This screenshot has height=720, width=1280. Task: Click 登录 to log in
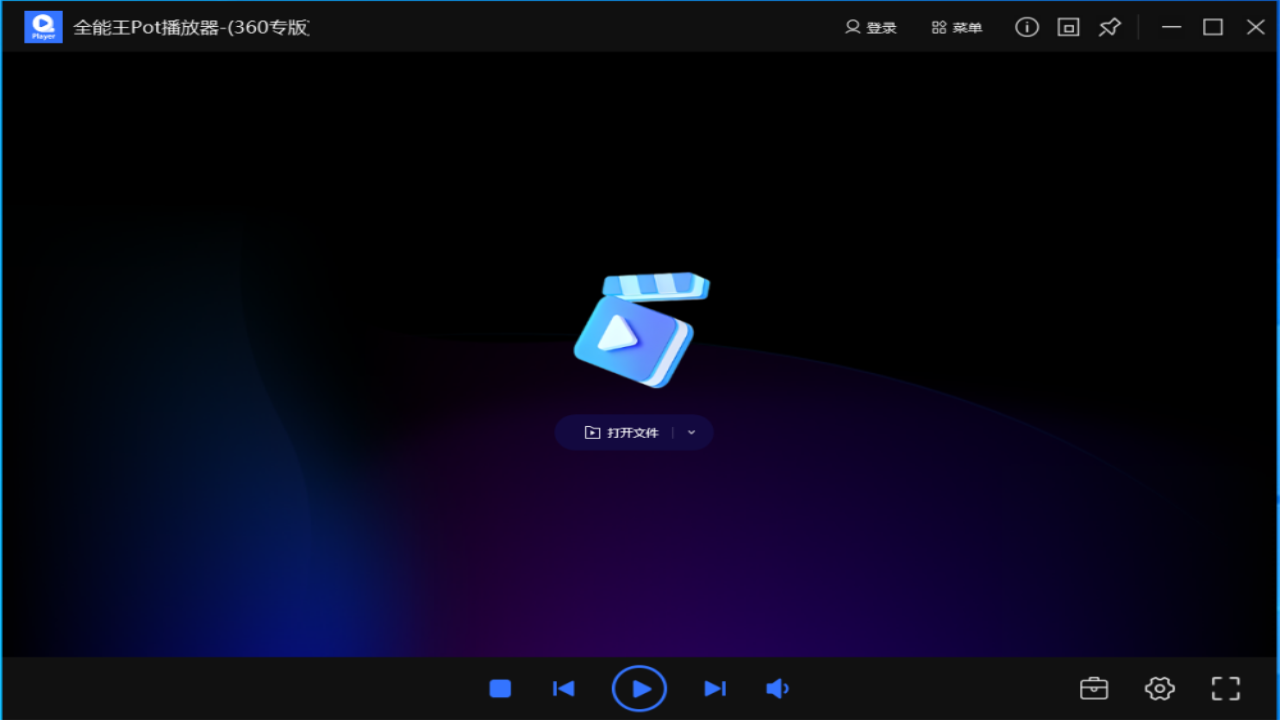tap(870, 27)
